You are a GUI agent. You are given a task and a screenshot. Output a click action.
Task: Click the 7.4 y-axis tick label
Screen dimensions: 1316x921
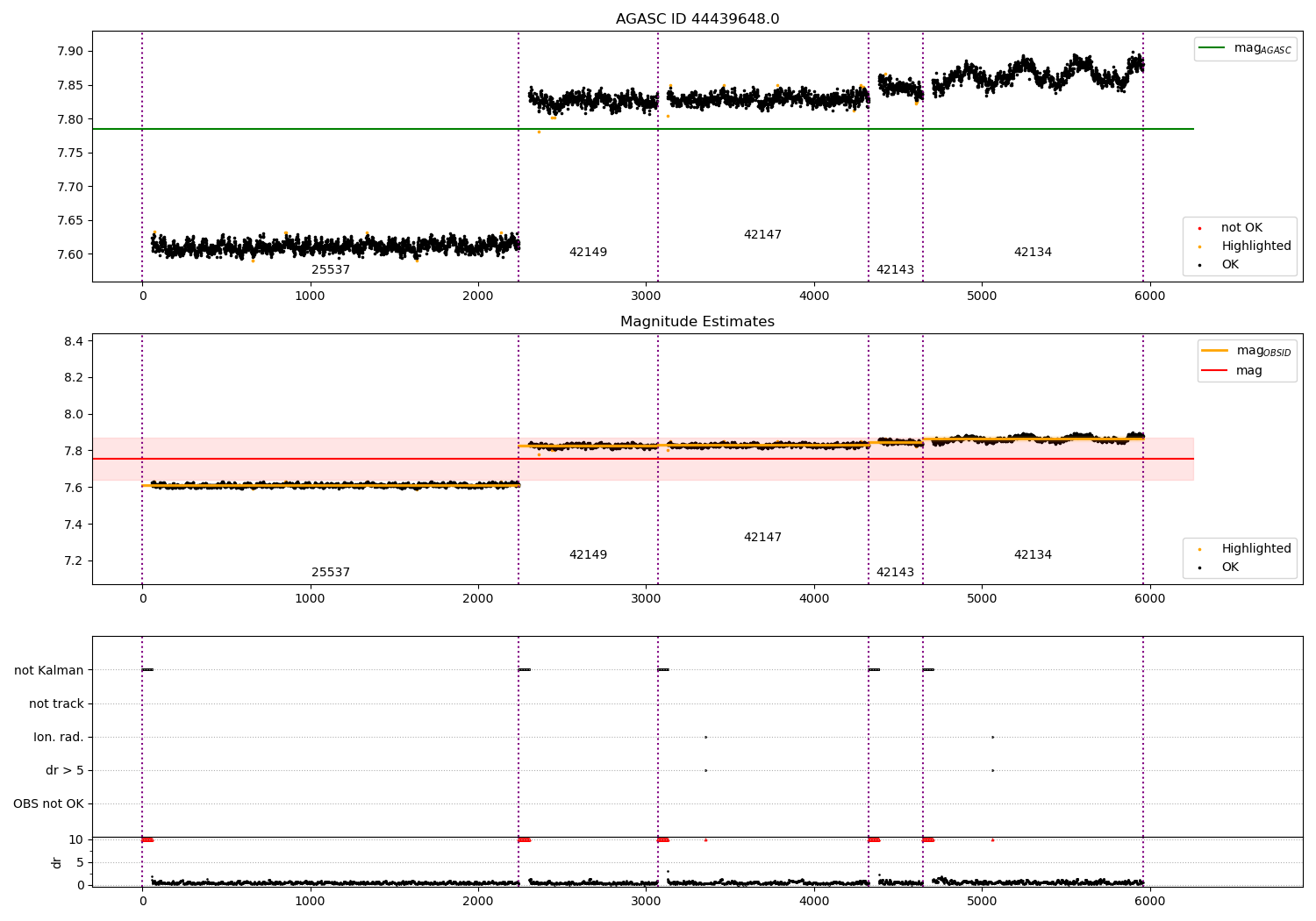pyautogui.click(x=74, y=525)
